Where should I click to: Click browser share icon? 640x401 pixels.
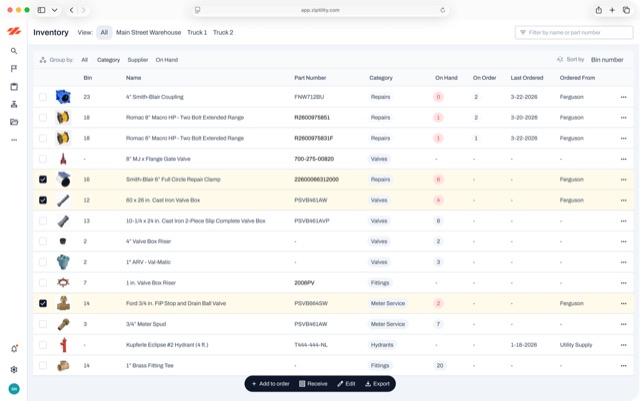(x=598, y=10)
